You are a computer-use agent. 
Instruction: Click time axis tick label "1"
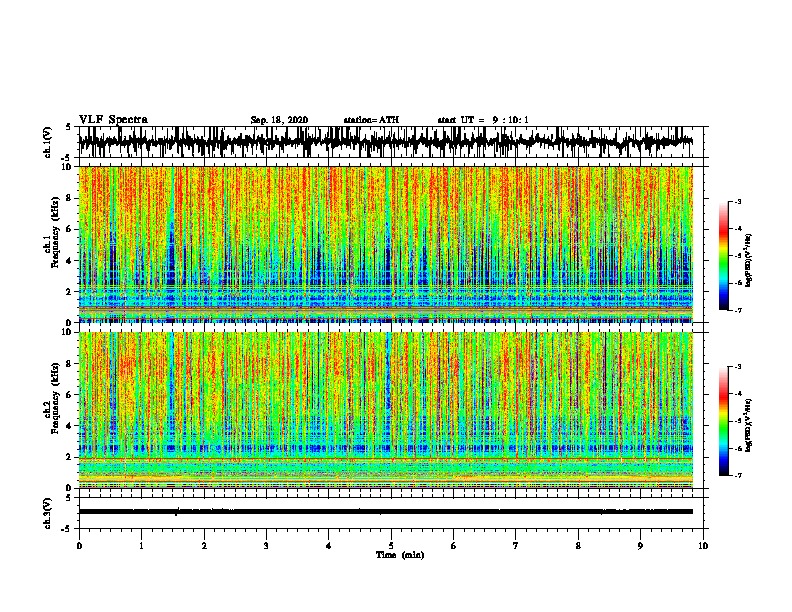[x=141, y=546]
